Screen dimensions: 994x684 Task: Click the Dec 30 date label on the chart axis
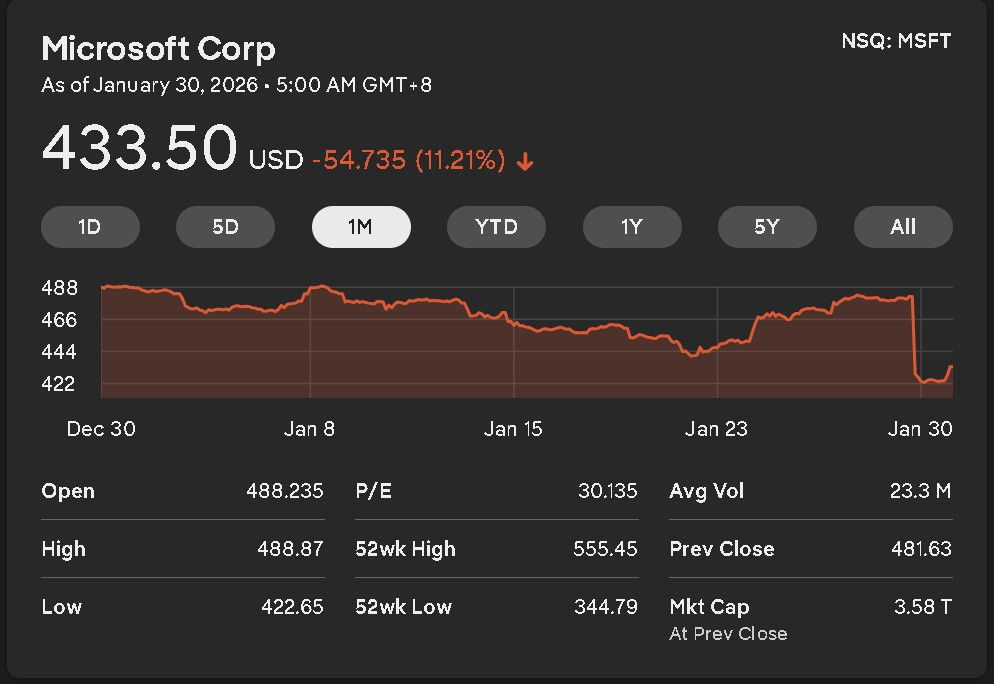pyautogui.click(x=101, y=429)
